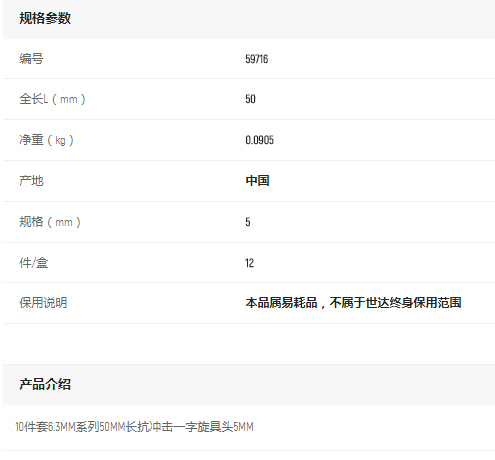Image resolution: width=495 pixels, height=460 pixels.
Task: Click the 全长L (mm) label
Action: point(52,99)
